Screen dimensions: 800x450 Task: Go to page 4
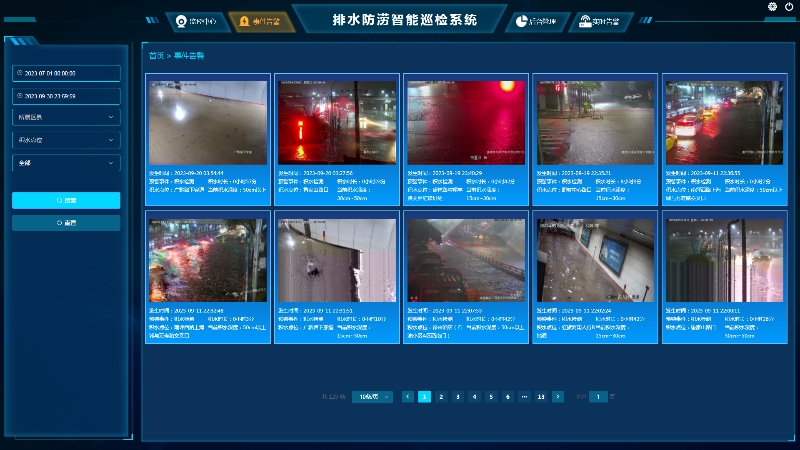[x=474, y=397]
